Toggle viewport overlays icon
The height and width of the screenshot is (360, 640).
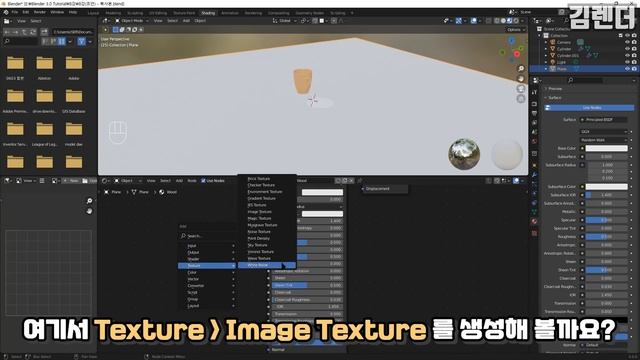[473, 20]
